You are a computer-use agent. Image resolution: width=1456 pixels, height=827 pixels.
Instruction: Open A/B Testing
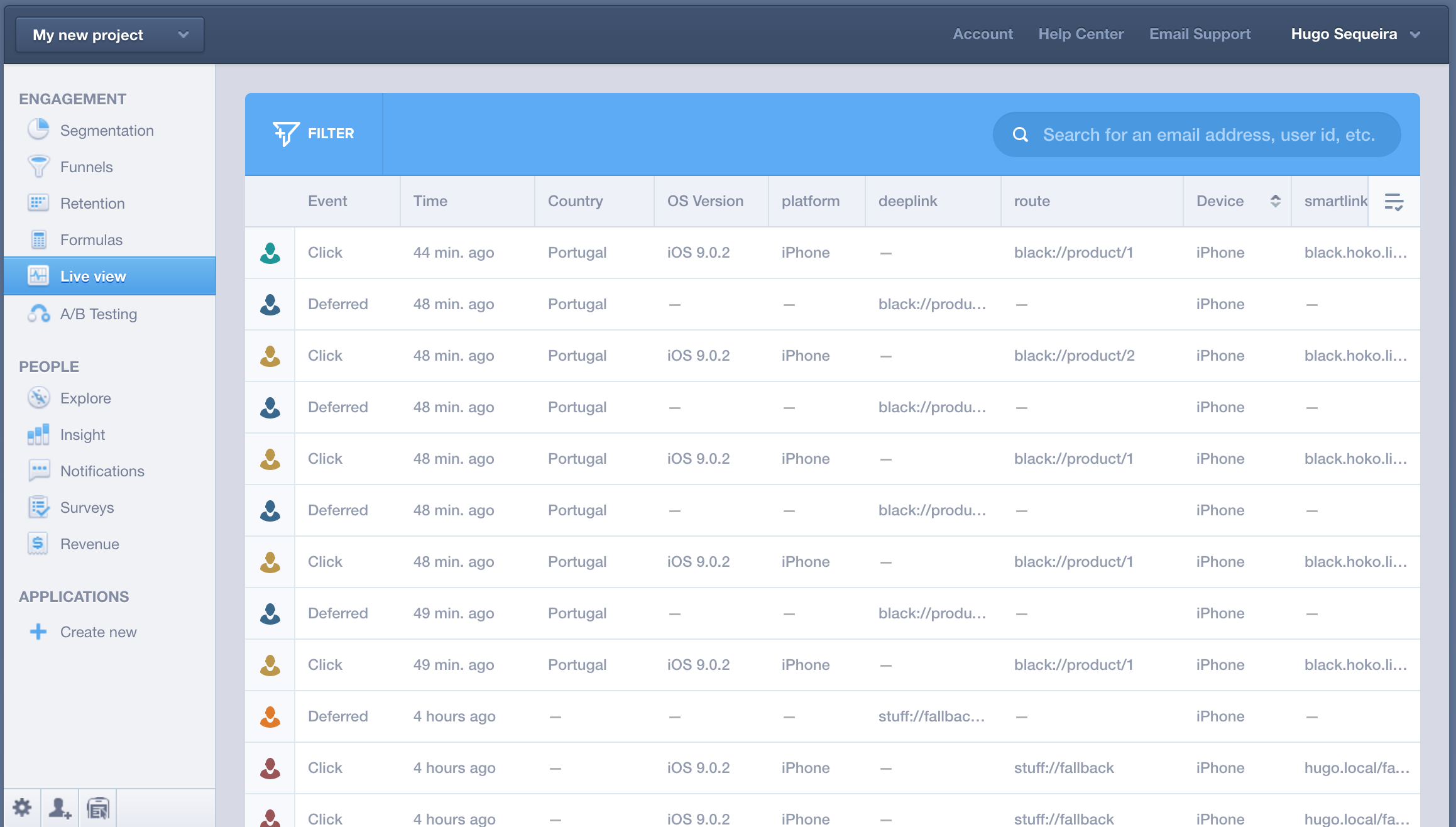(x=99, y=314)
